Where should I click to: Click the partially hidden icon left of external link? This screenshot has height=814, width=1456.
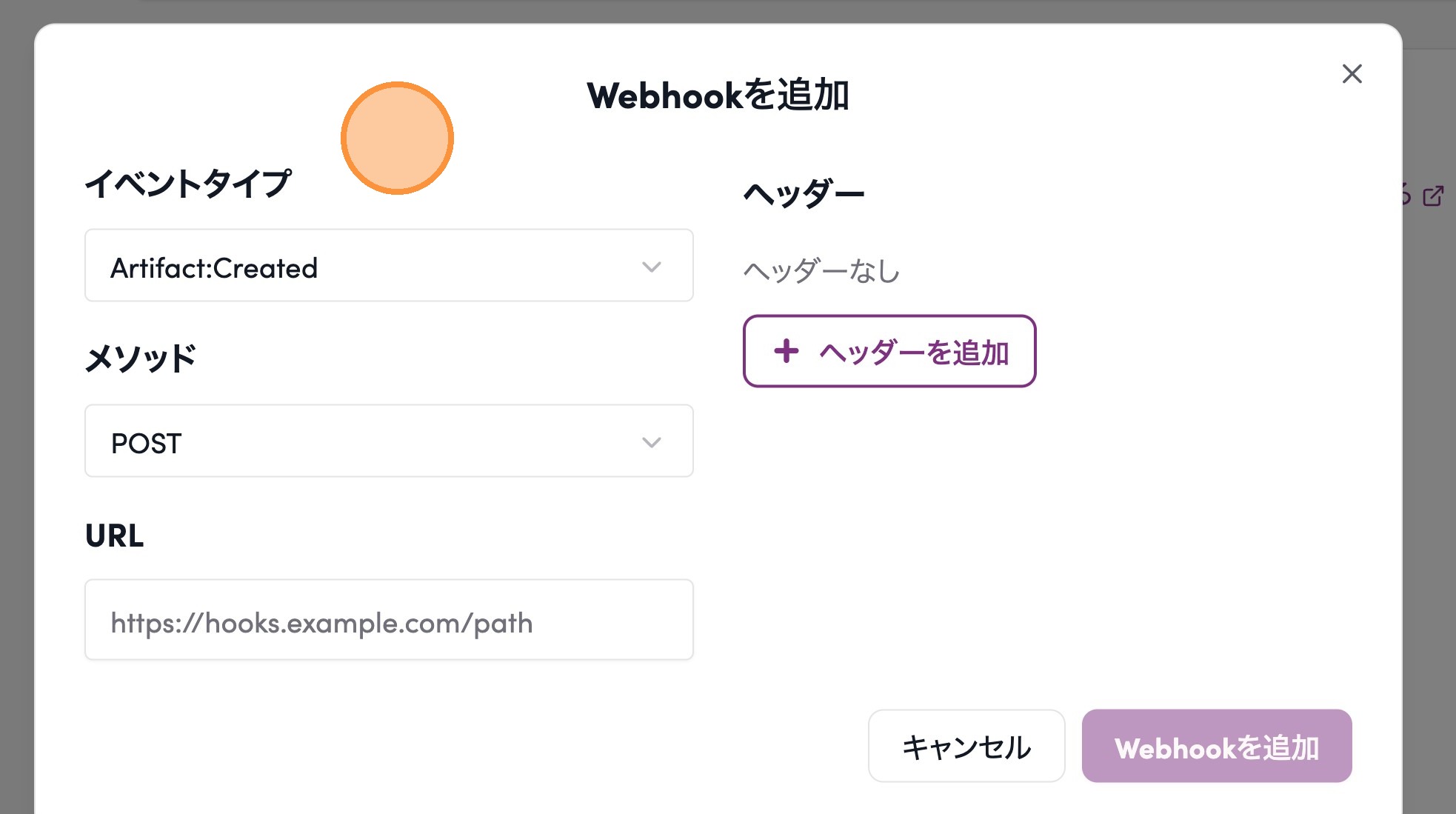pyautogui.click(x=1406, y=196)
